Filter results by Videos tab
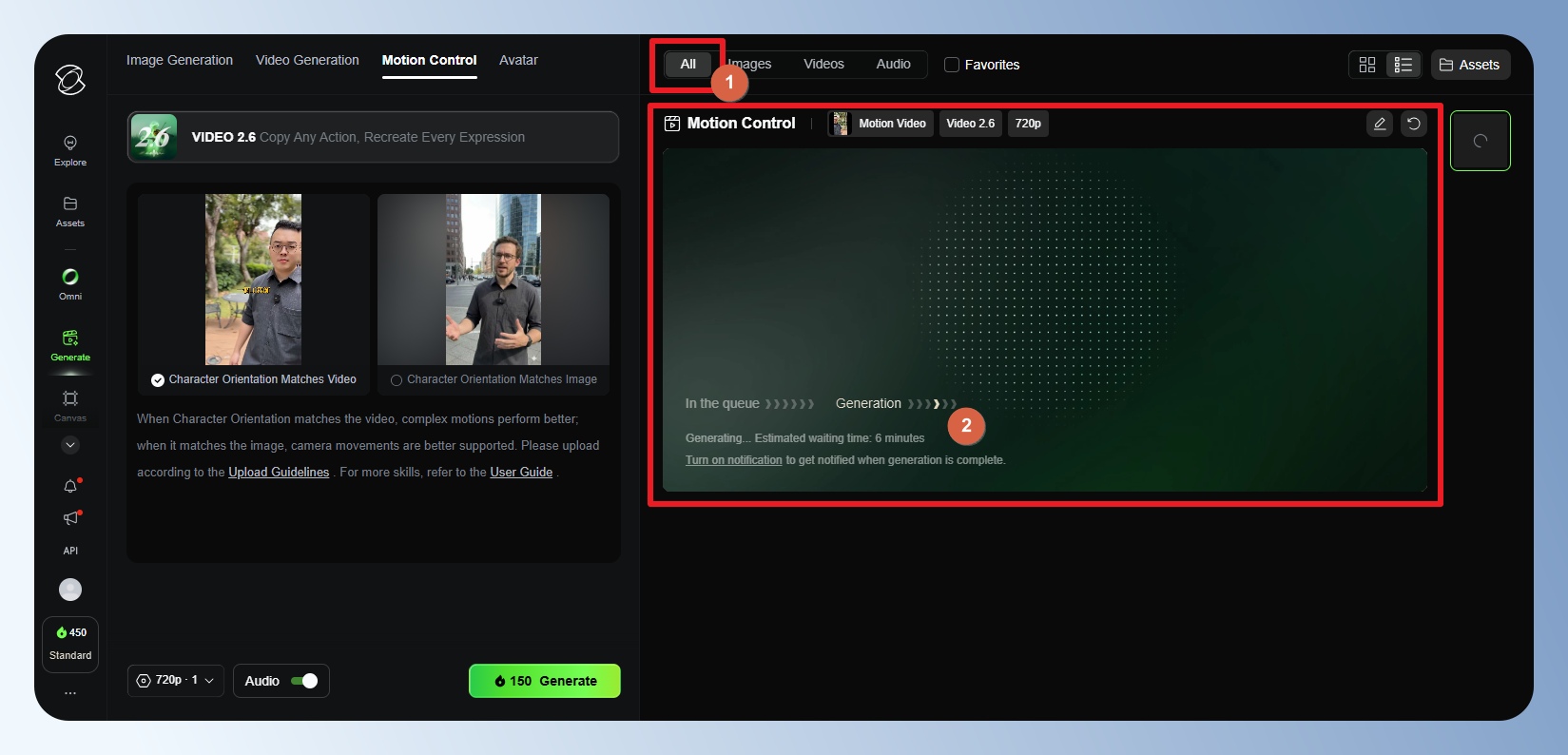Viewport: 1568px width, 755px height. tap(823, 64)
